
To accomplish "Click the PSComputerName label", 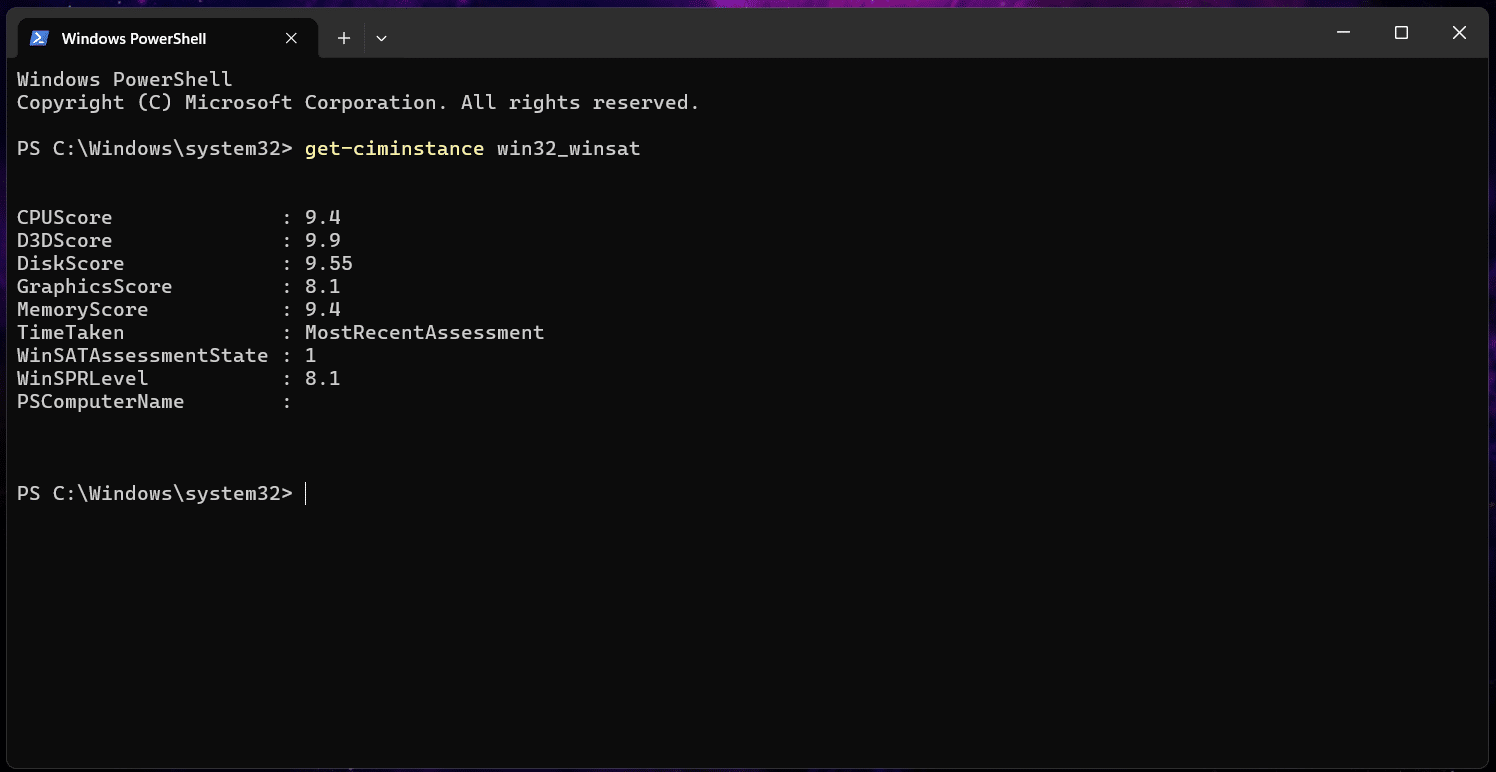I will 101,402.
